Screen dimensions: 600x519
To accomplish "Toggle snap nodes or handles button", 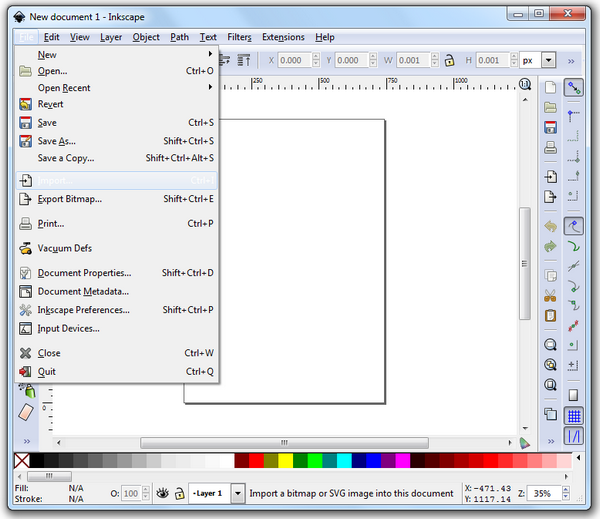I will coord(574,226).
